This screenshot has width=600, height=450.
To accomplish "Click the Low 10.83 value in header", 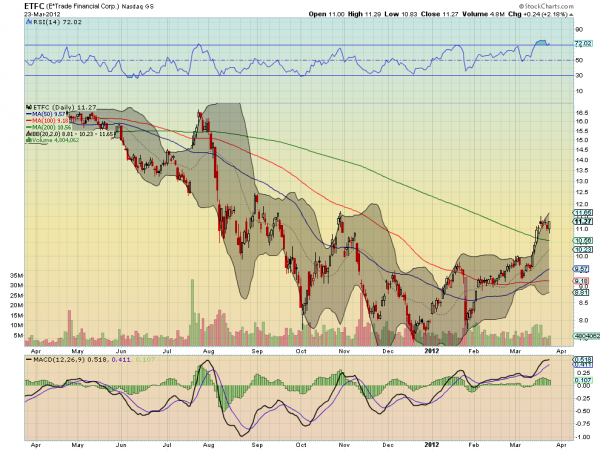I will (401, 14).
